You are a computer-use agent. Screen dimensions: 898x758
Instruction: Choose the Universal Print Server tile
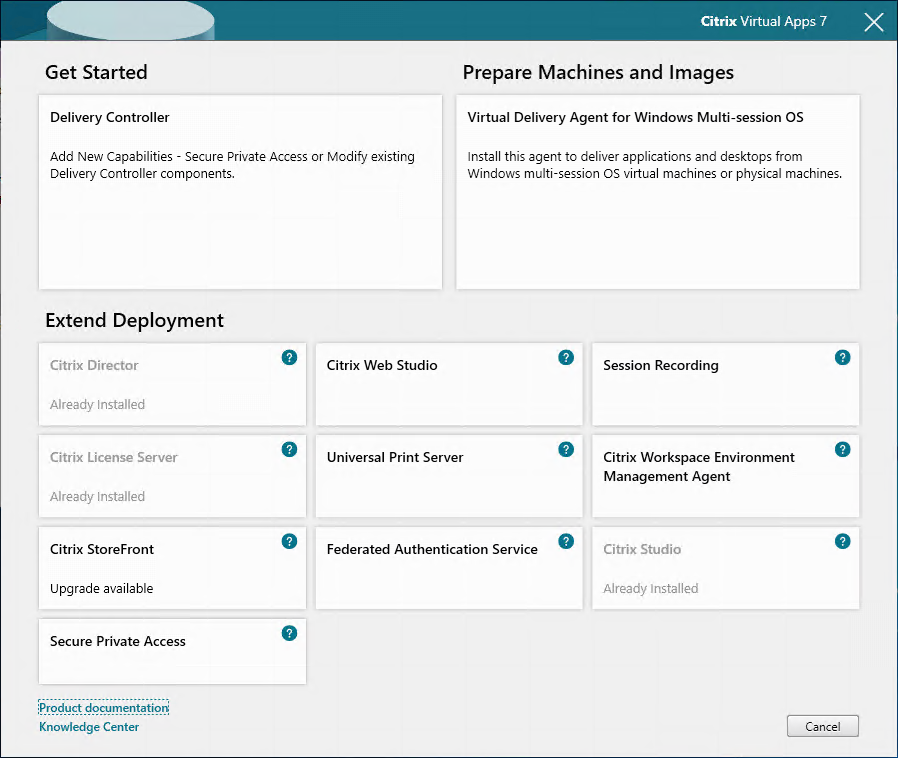pos(449,476)
